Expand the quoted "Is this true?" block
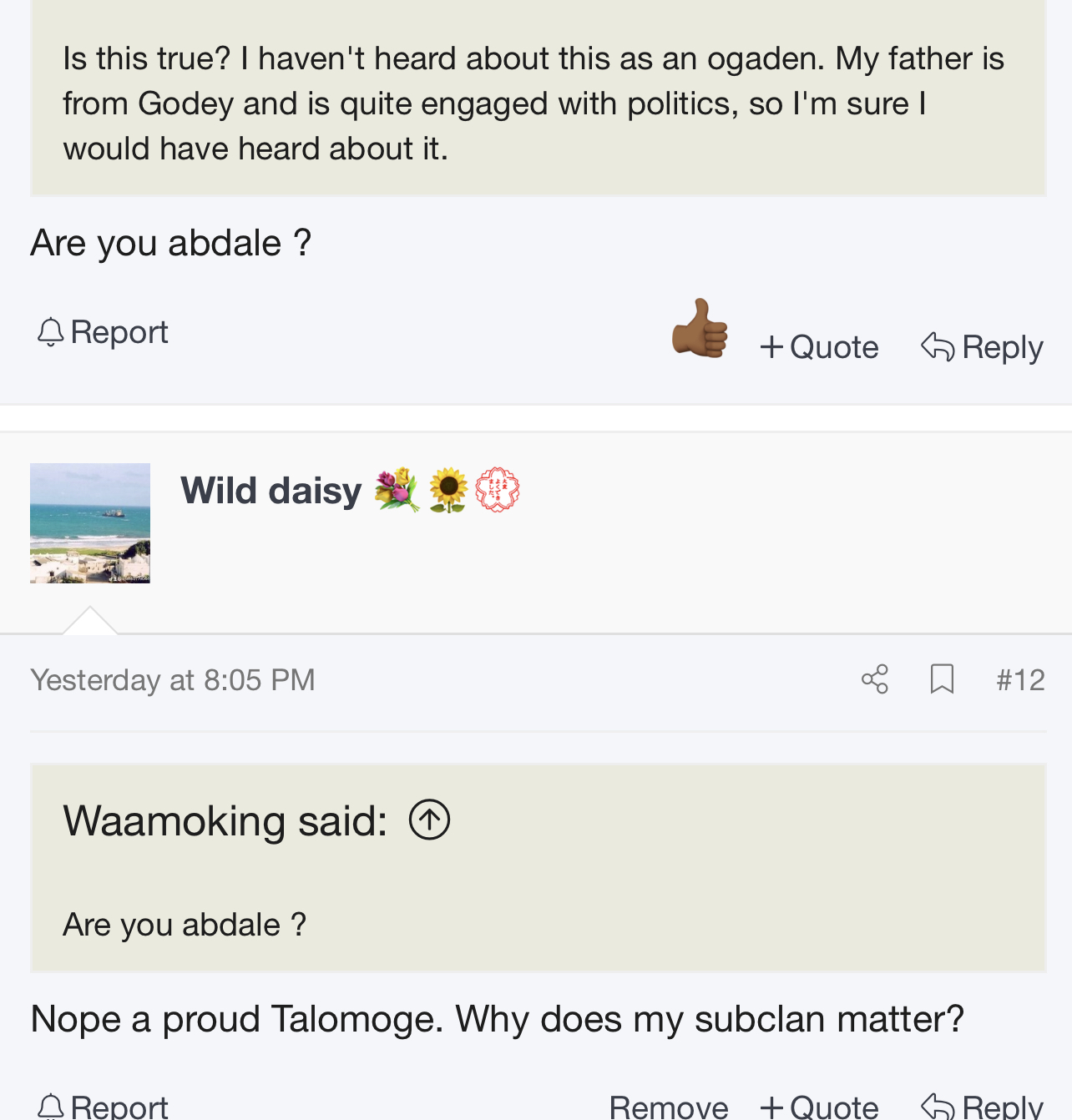 tap(538, 103)
